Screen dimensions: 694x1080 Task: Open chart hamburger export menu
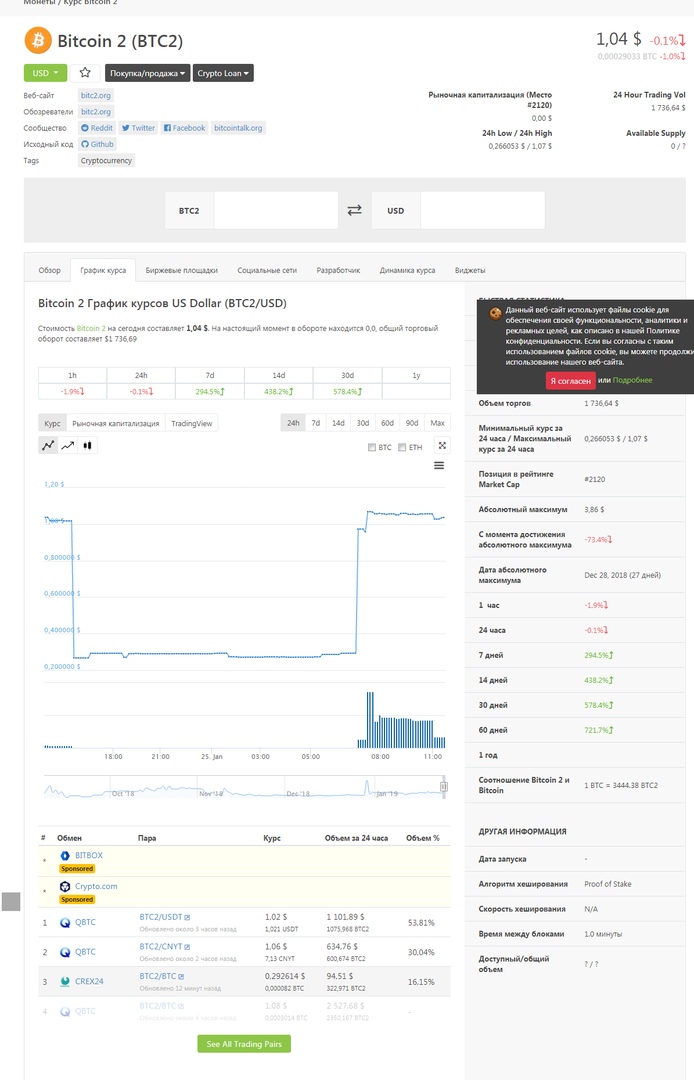439,466
